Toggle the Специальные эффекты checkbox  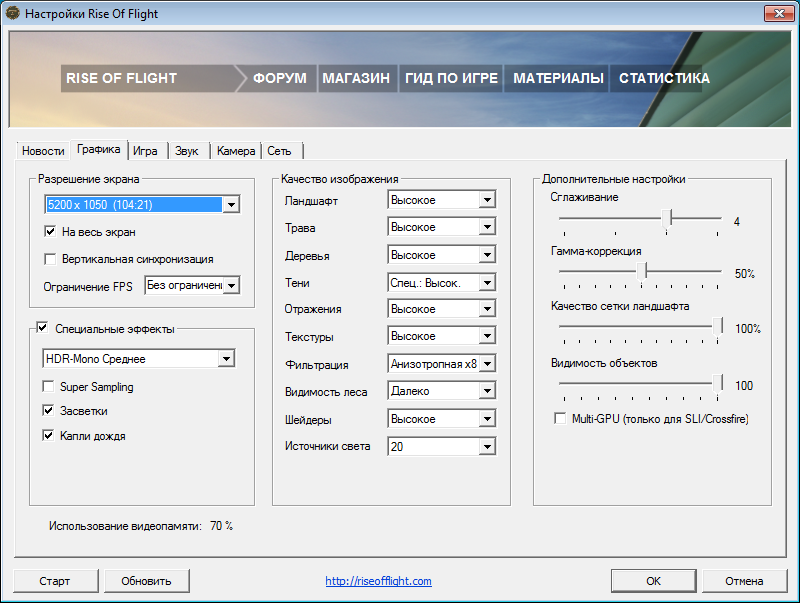click(42, 328)
